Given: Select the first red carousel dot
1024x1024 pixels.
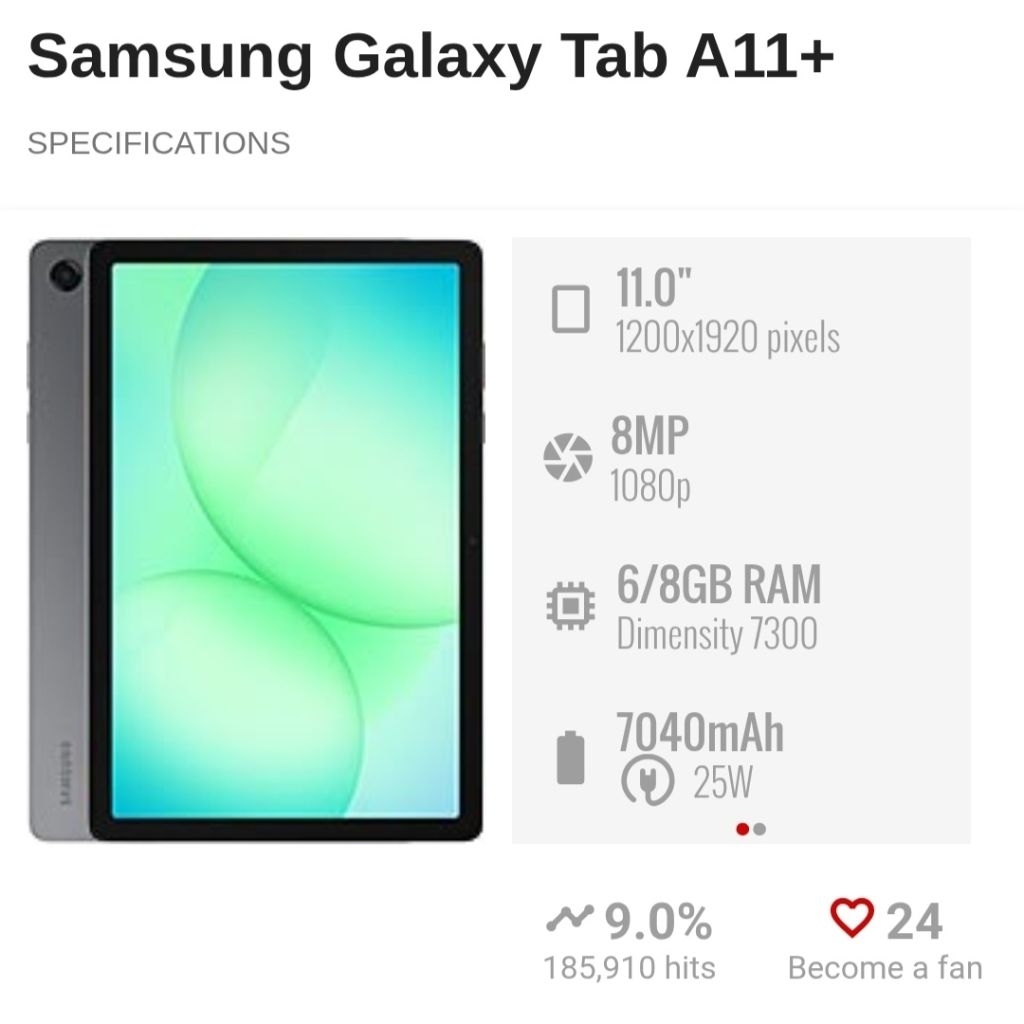Looking at the screenshot, I should (742, 829).
